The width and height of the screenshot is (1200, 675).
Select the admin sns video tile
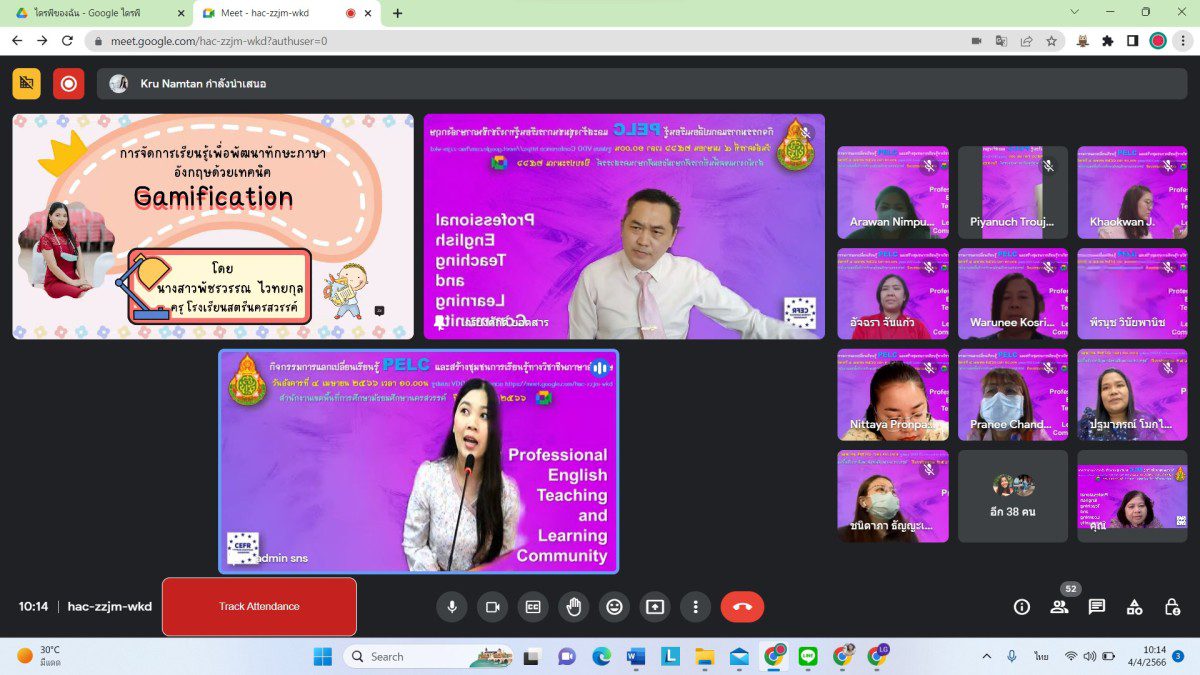(x=418, y=461)
